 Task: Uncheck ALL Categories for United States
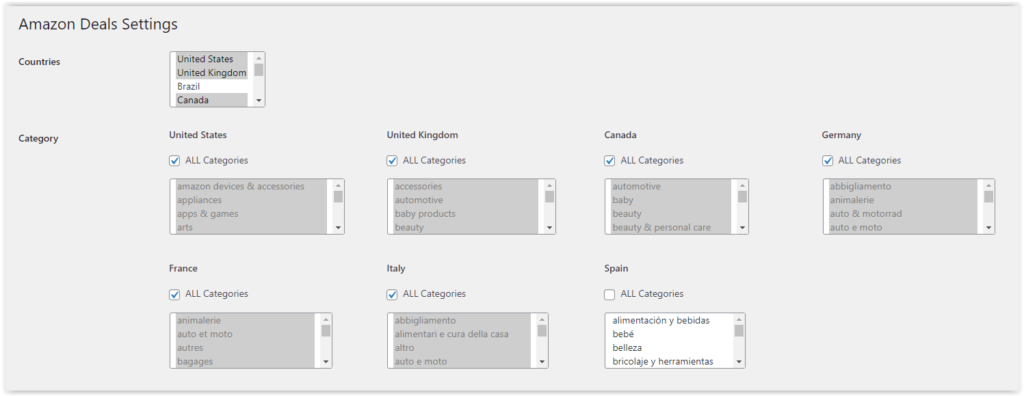pos(174,161)
